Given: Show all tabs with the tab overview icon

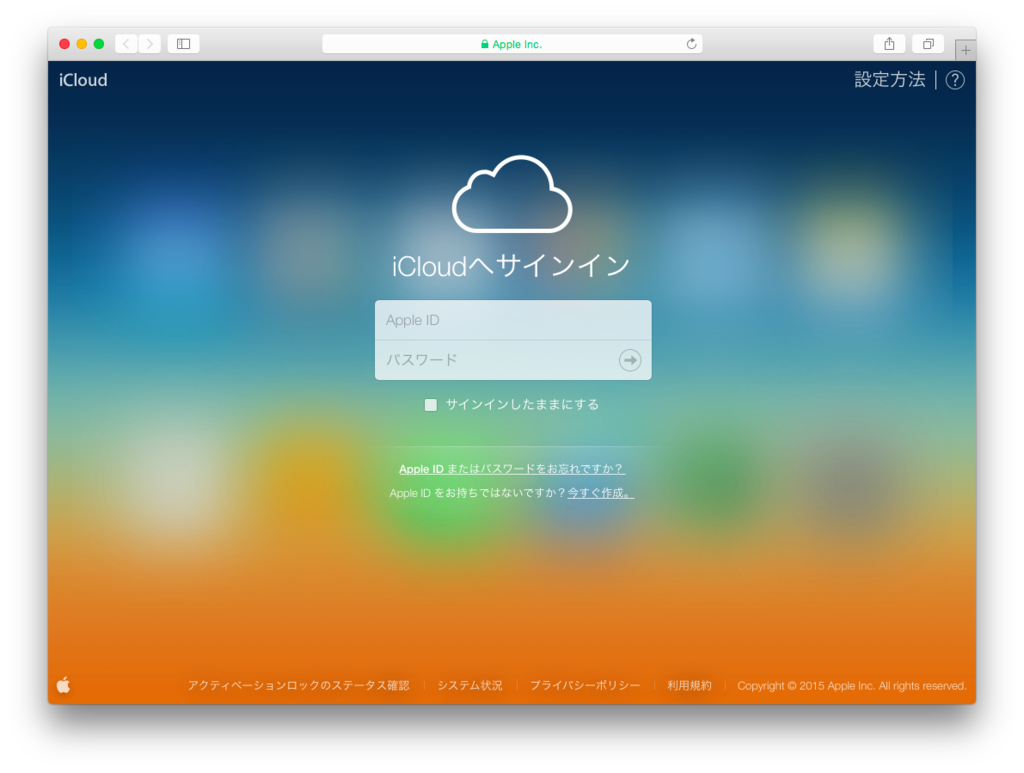Looking at the screenshot, I should tap(927, 43).
